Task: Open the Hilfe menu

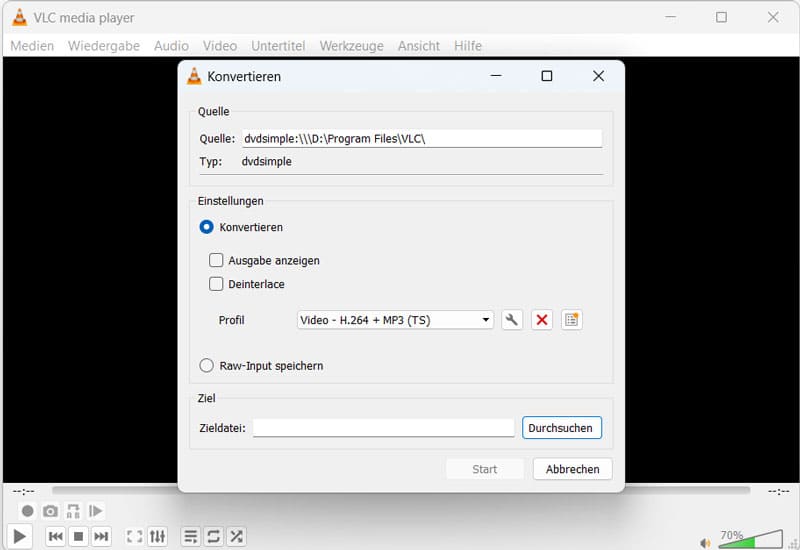Action: click(x=468, y=46)
